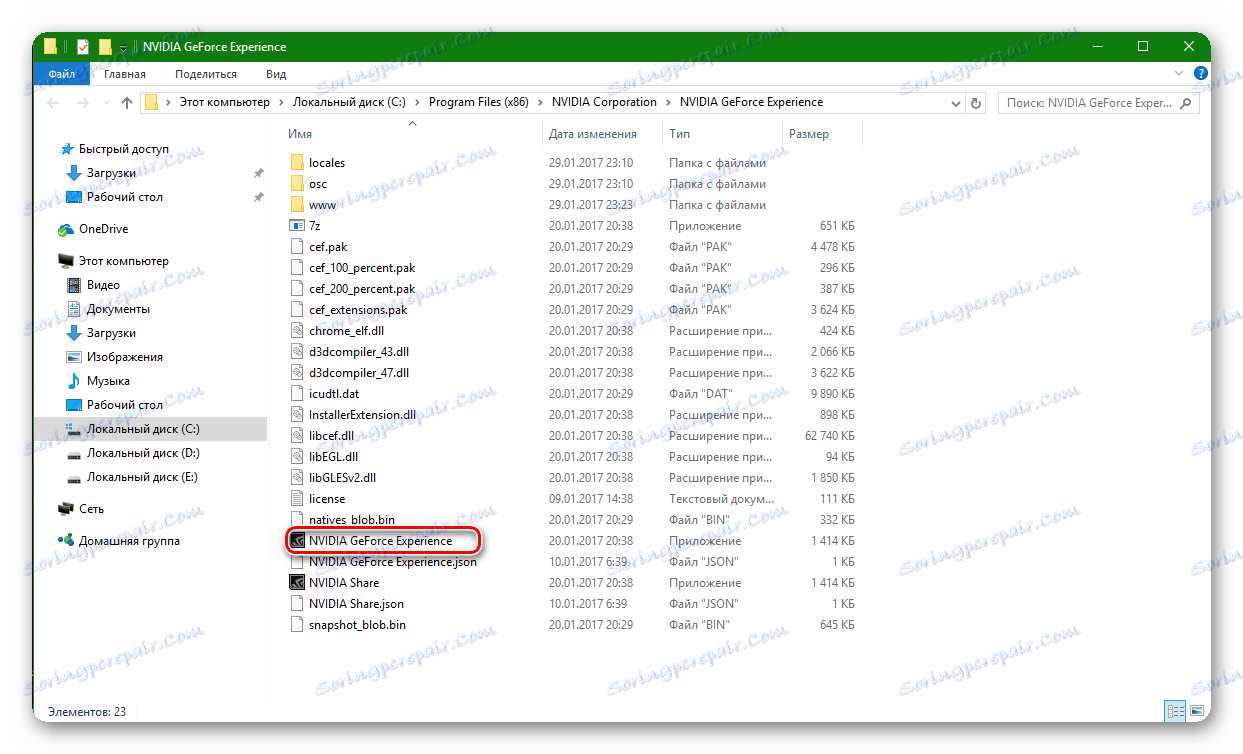Select the www folder icon
This screenshot has width=1243, height=754.
point(296,205)
